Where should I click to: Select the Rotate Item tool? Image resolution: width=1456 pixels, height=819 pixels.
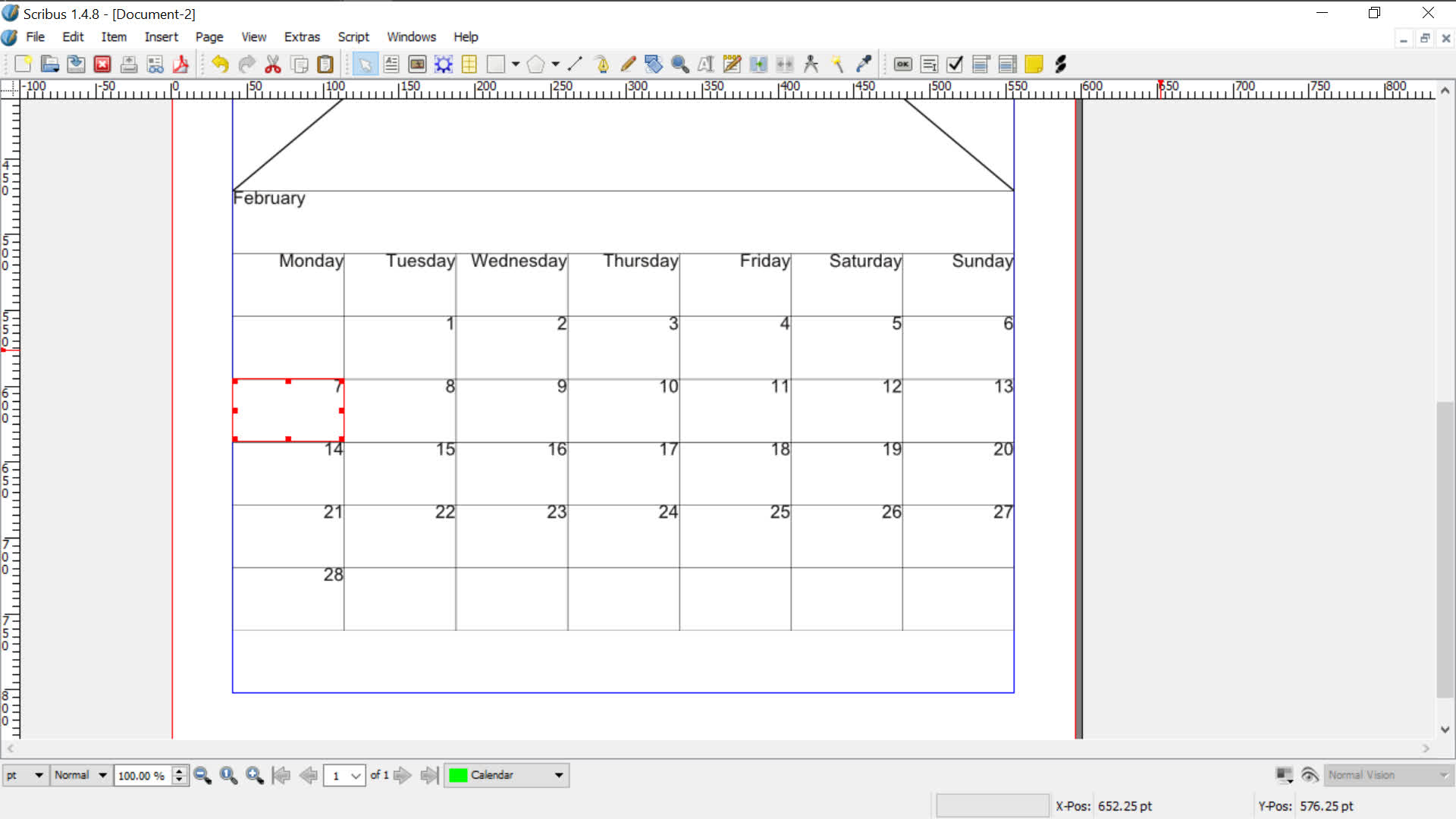click(654, 64)
